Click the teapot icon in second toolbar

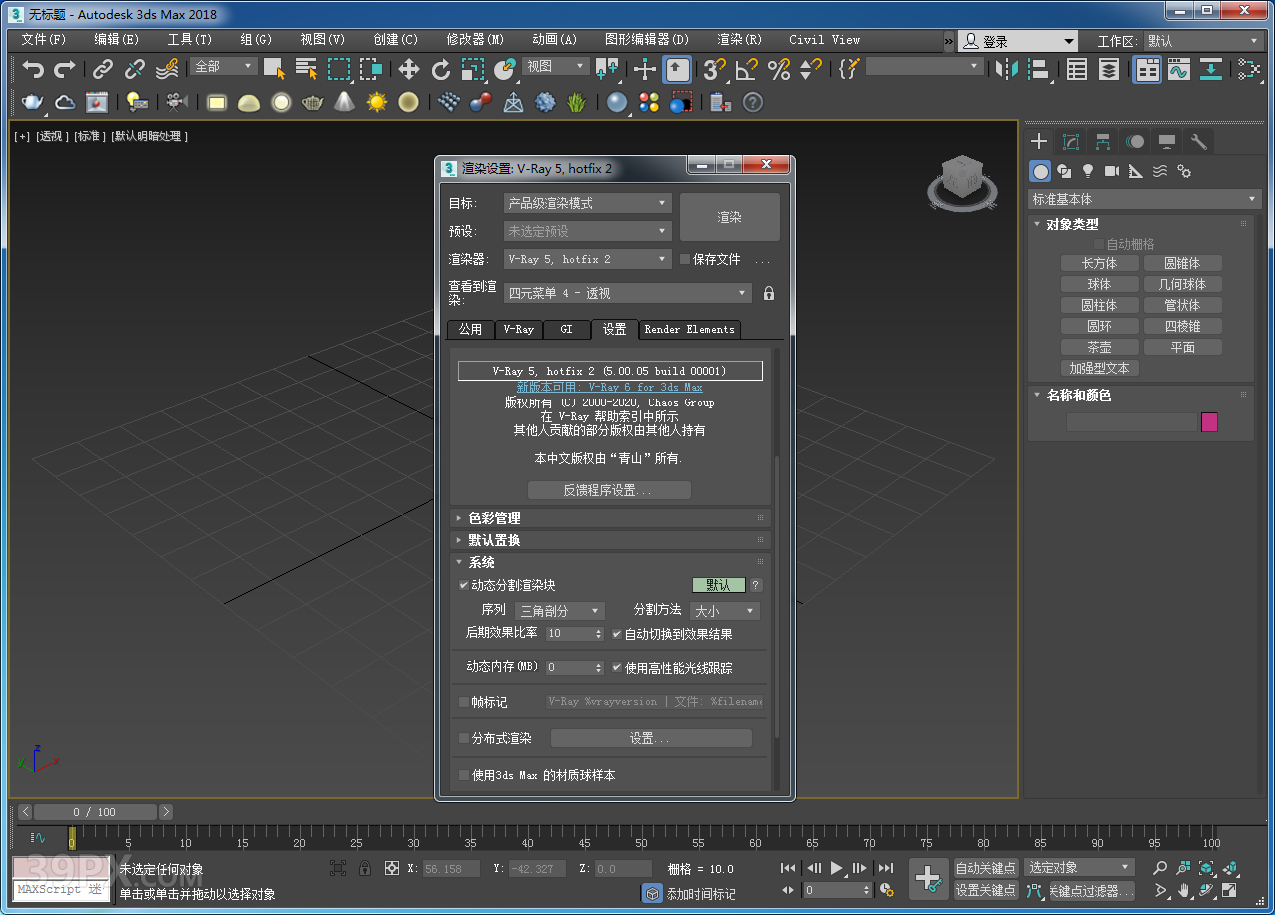pos(33,102)
